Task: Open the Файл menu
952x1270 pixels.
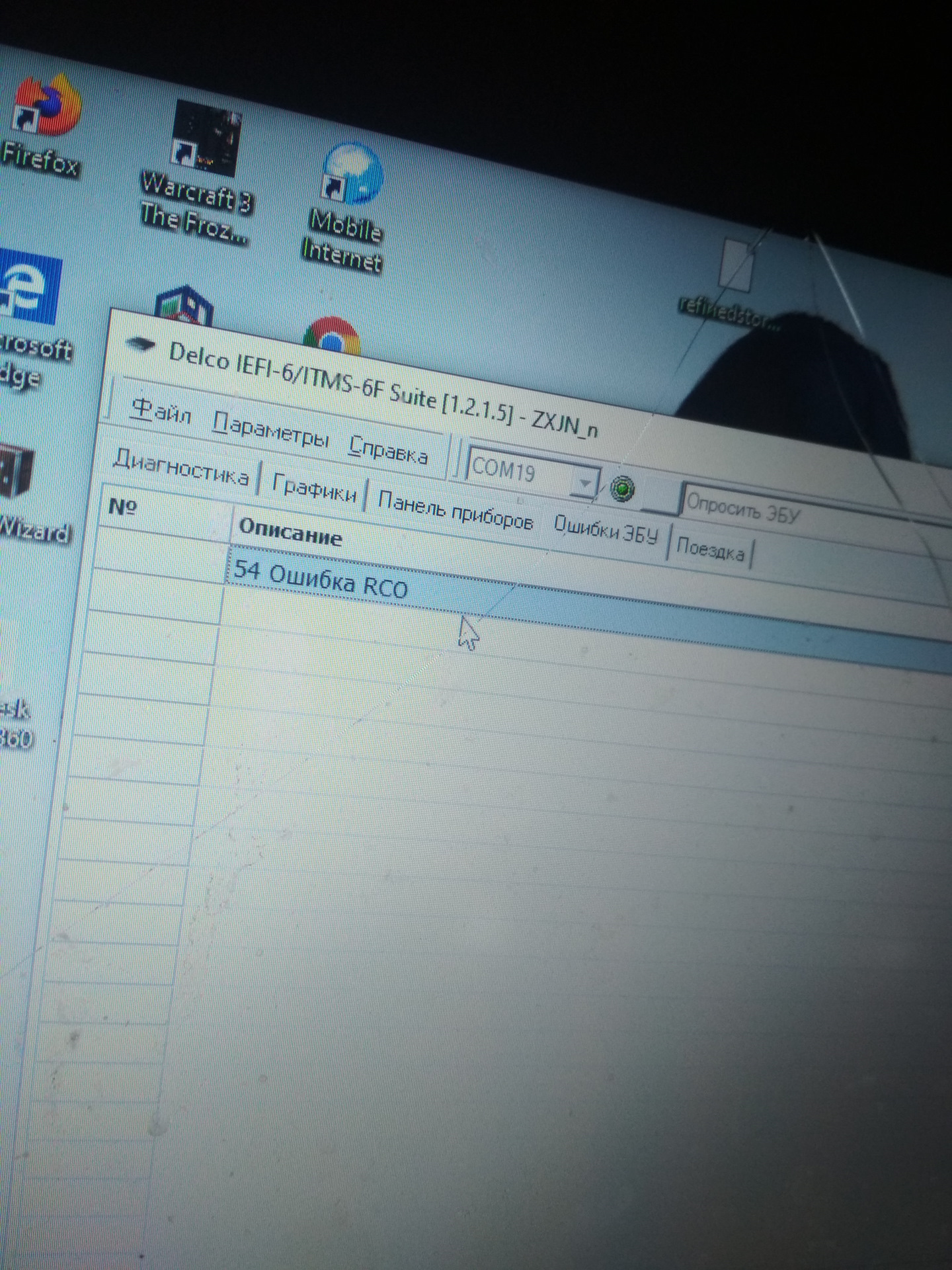Action: tap(161, 411)
